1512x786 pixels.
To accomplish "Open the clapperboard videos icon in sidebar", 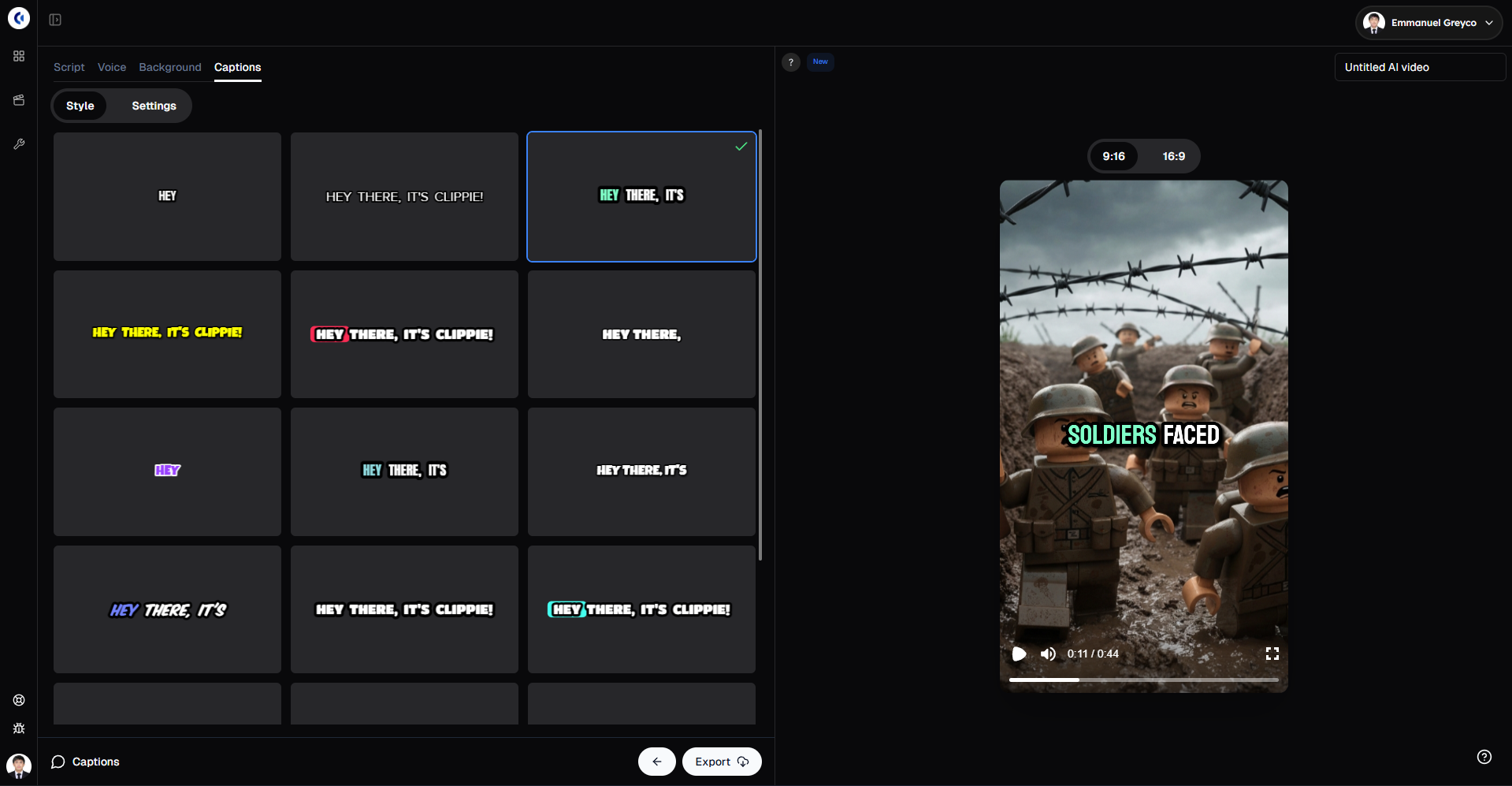I will coord(19,100).
